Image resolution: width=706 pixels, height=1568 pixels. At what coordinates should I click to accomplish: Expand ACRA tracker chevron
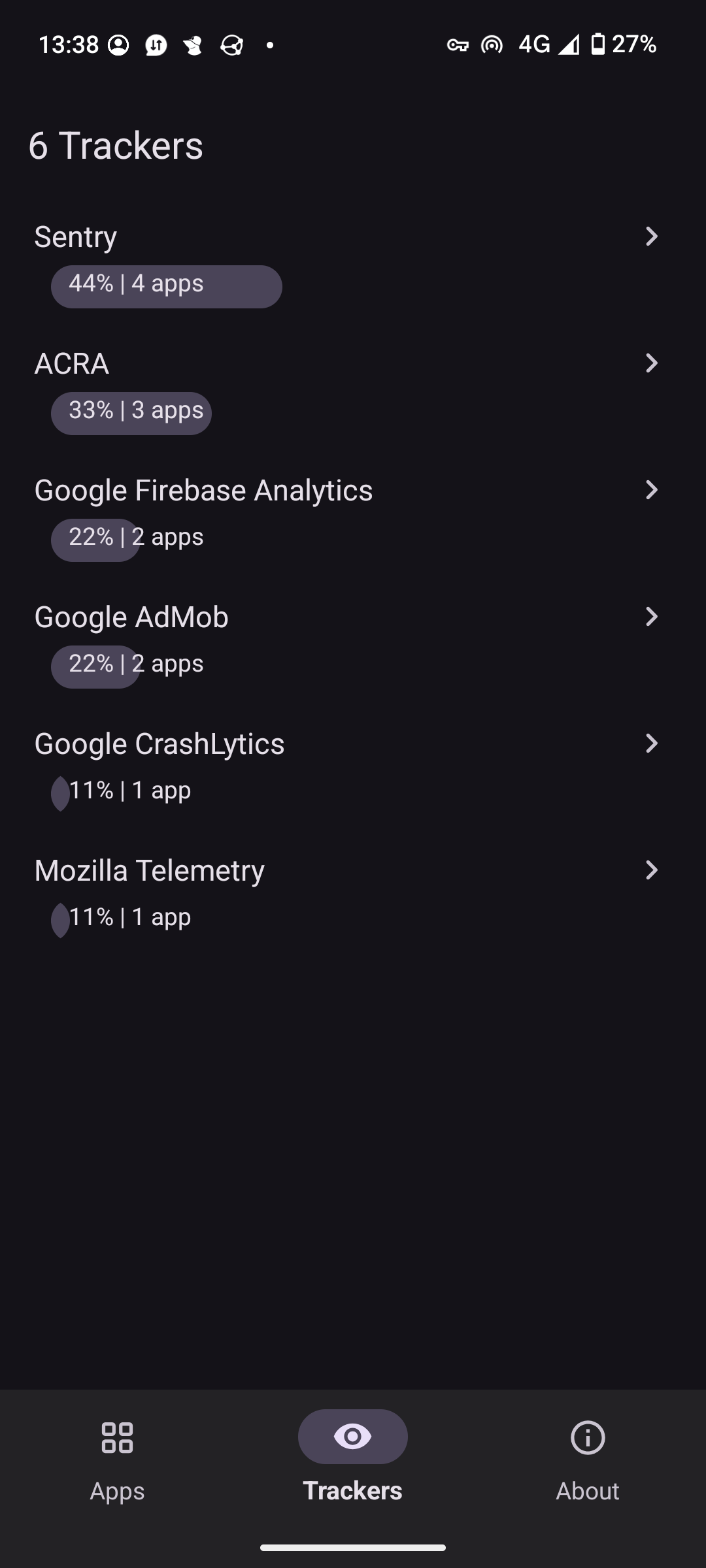pos(651,363)
